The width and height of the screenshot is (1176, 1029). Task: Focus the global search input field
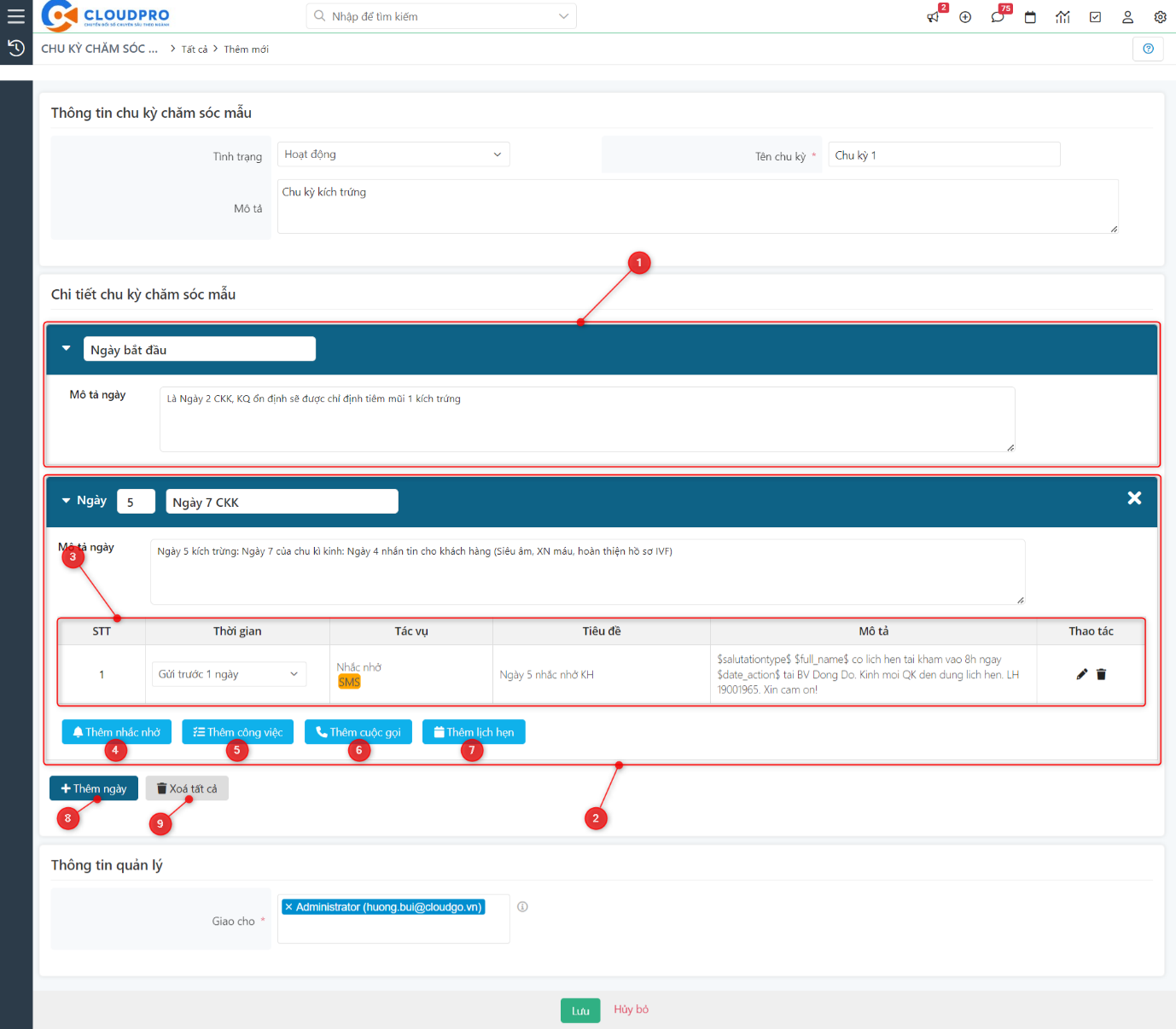[441, 16]
